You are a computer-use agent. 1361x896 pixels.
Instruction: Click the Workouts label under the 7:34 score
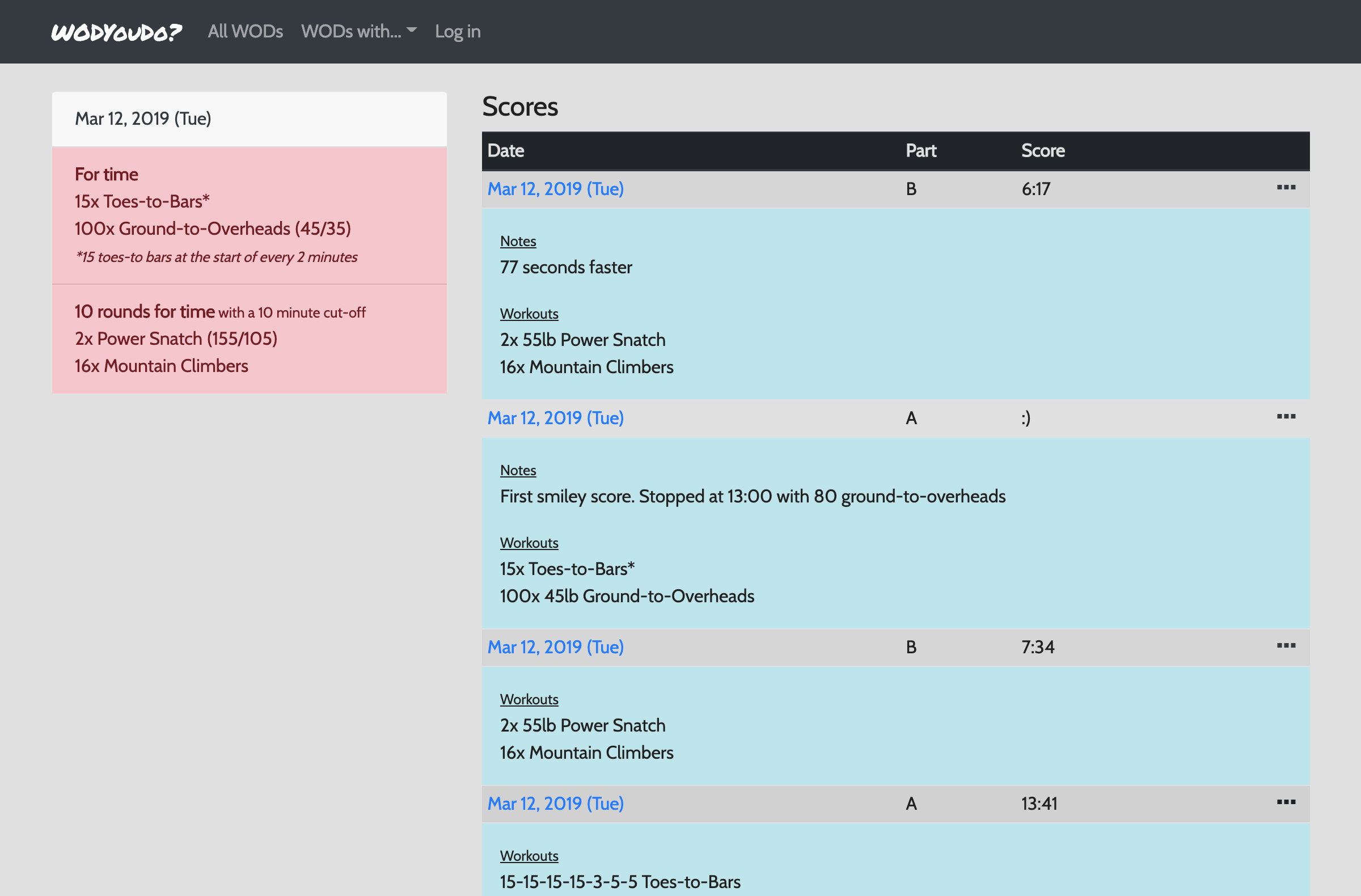(529, 699)
